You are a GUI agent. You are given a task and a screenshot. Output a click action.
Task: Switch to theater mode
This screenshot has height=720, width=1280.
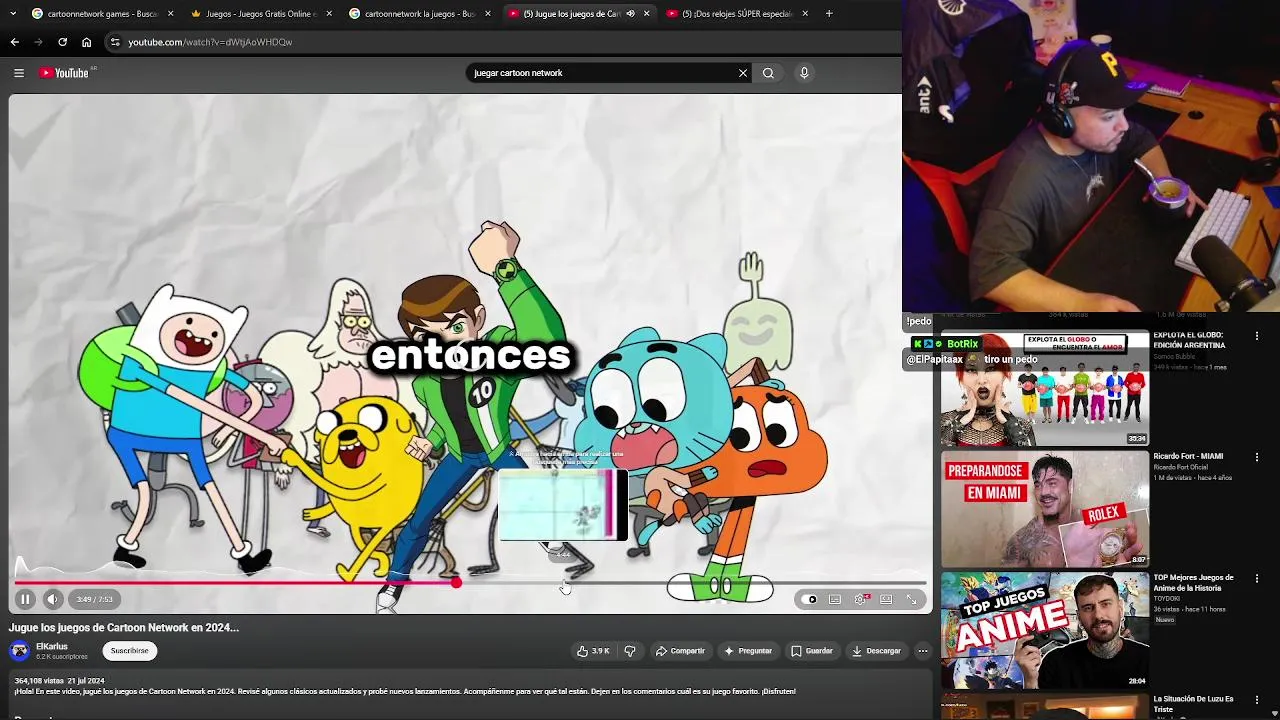pos(886,599)
